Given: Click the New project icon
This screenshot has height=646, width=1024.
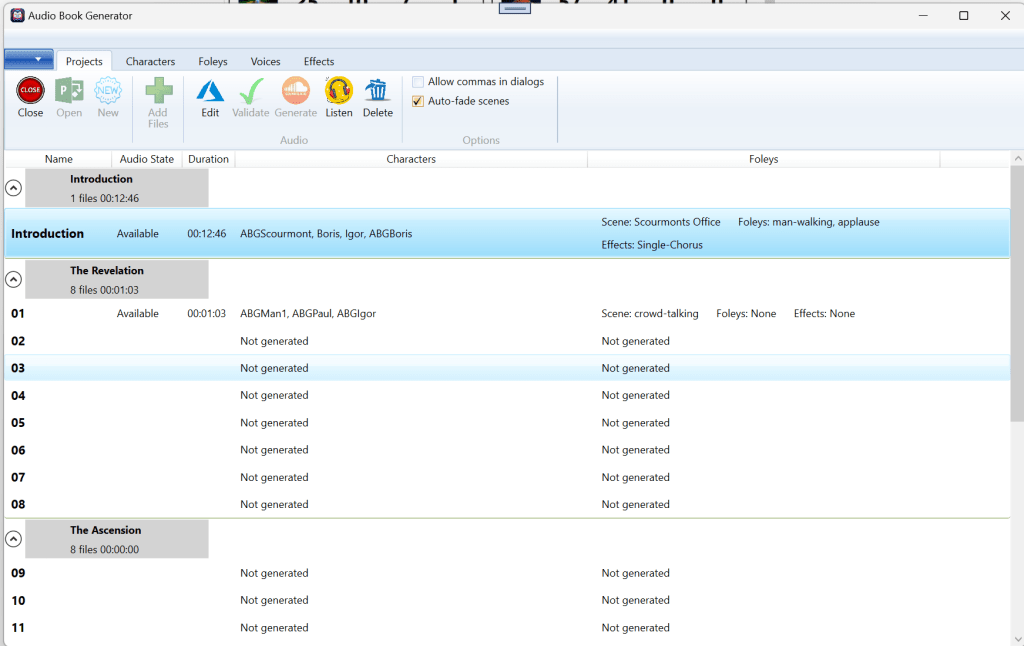Looking at the screenshot, I should click(x=108, y=91).
